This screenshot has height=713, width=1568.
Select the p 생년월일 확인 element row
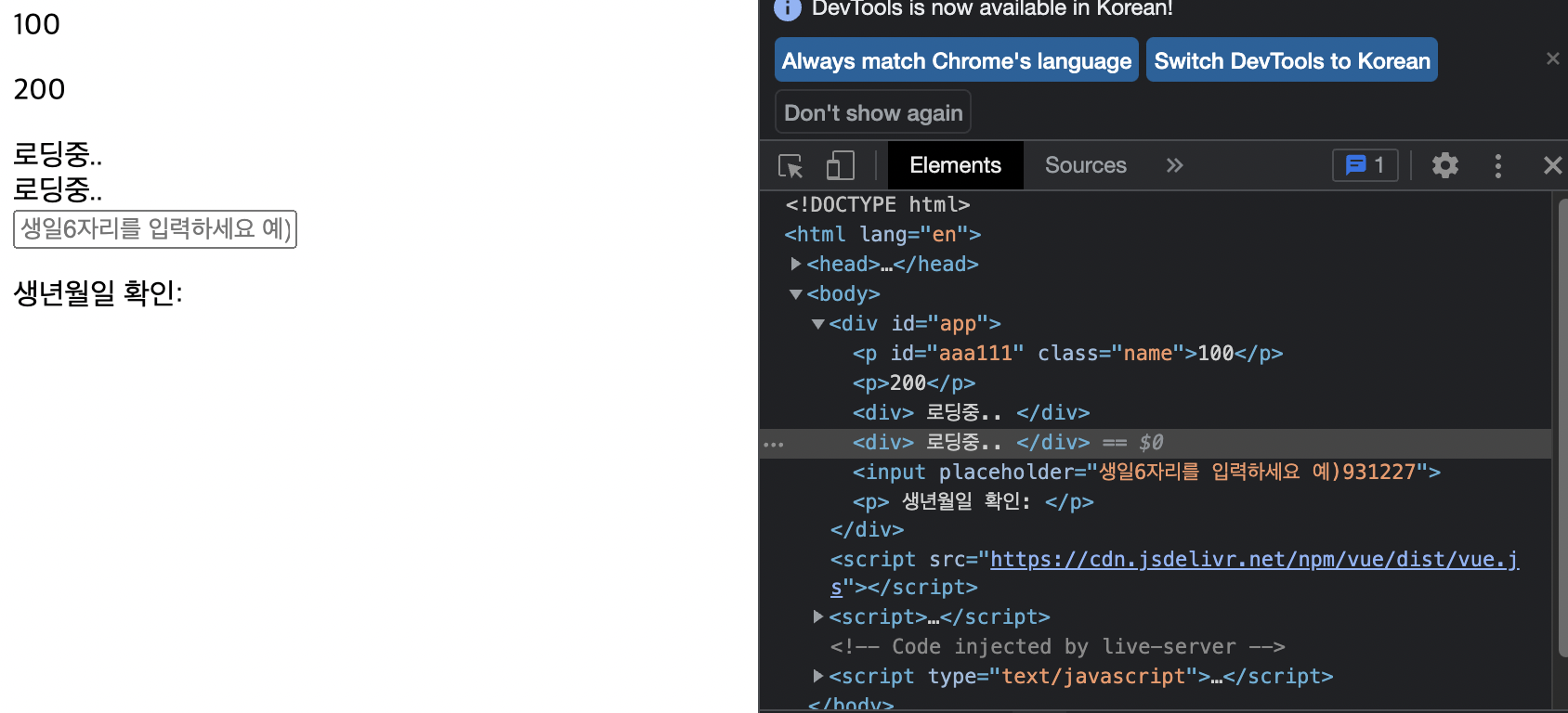(x=1156, y=502)
